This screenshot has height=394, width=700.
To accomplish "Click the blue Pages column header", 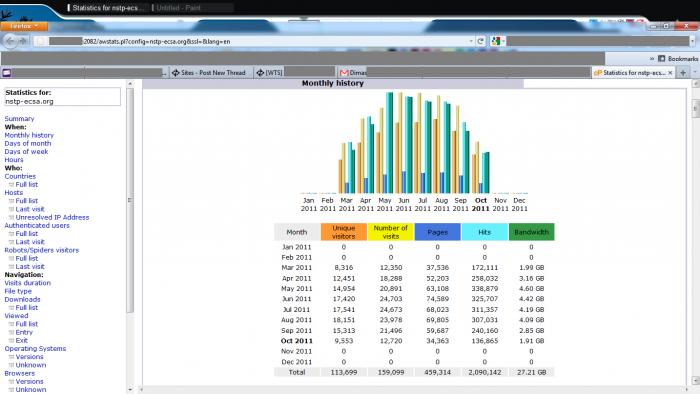I will [438, 232].
